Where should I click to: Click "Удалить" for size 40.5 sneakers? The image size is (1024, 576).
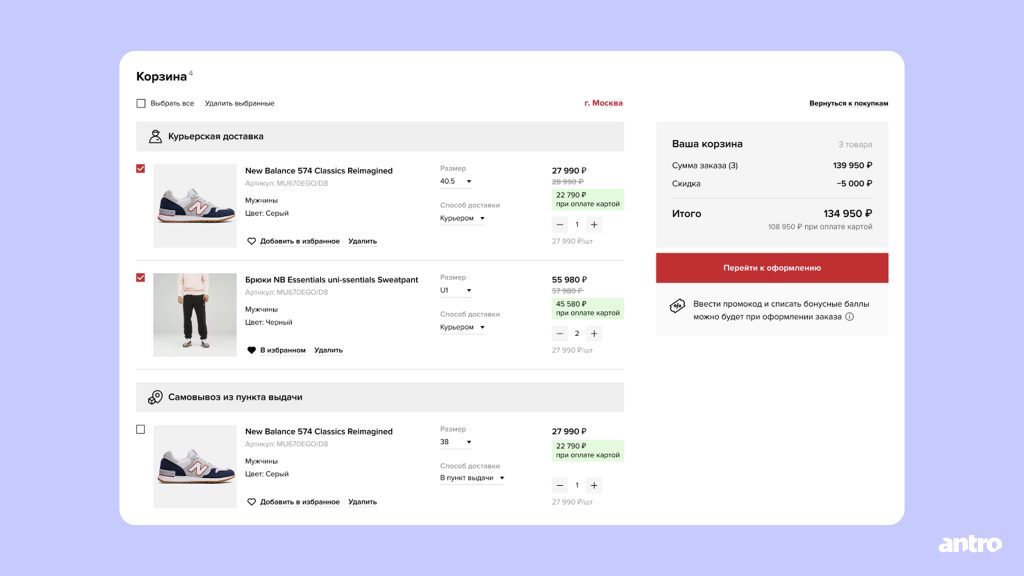362,241
